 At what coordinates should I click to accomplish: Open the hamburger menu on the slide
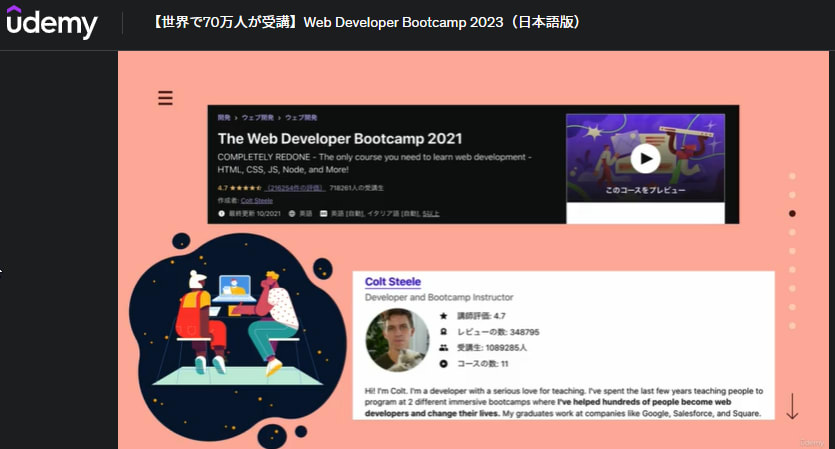(165, 98)
